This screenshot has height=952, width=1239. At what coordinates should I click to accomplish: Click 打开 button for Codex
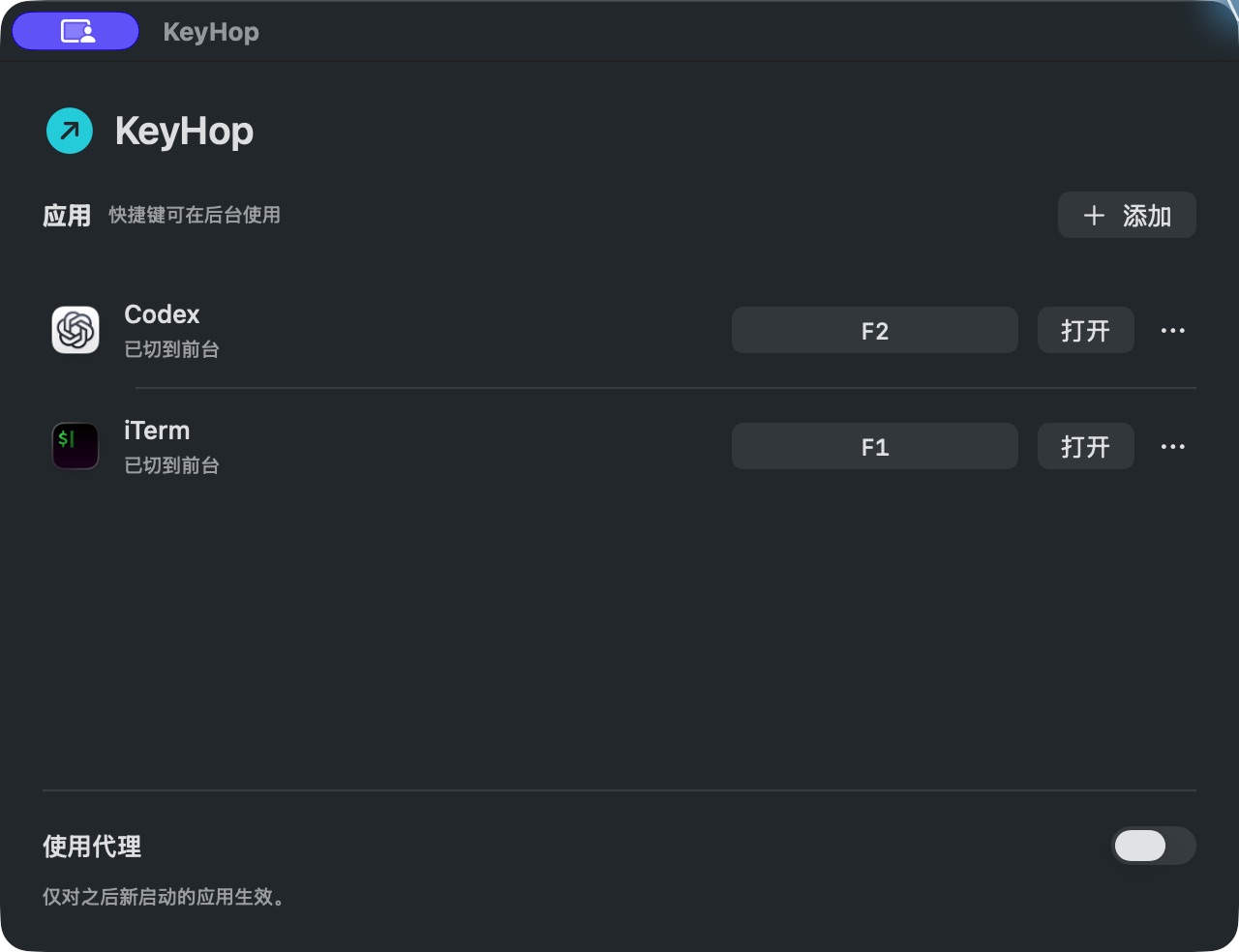(1085, 330)
